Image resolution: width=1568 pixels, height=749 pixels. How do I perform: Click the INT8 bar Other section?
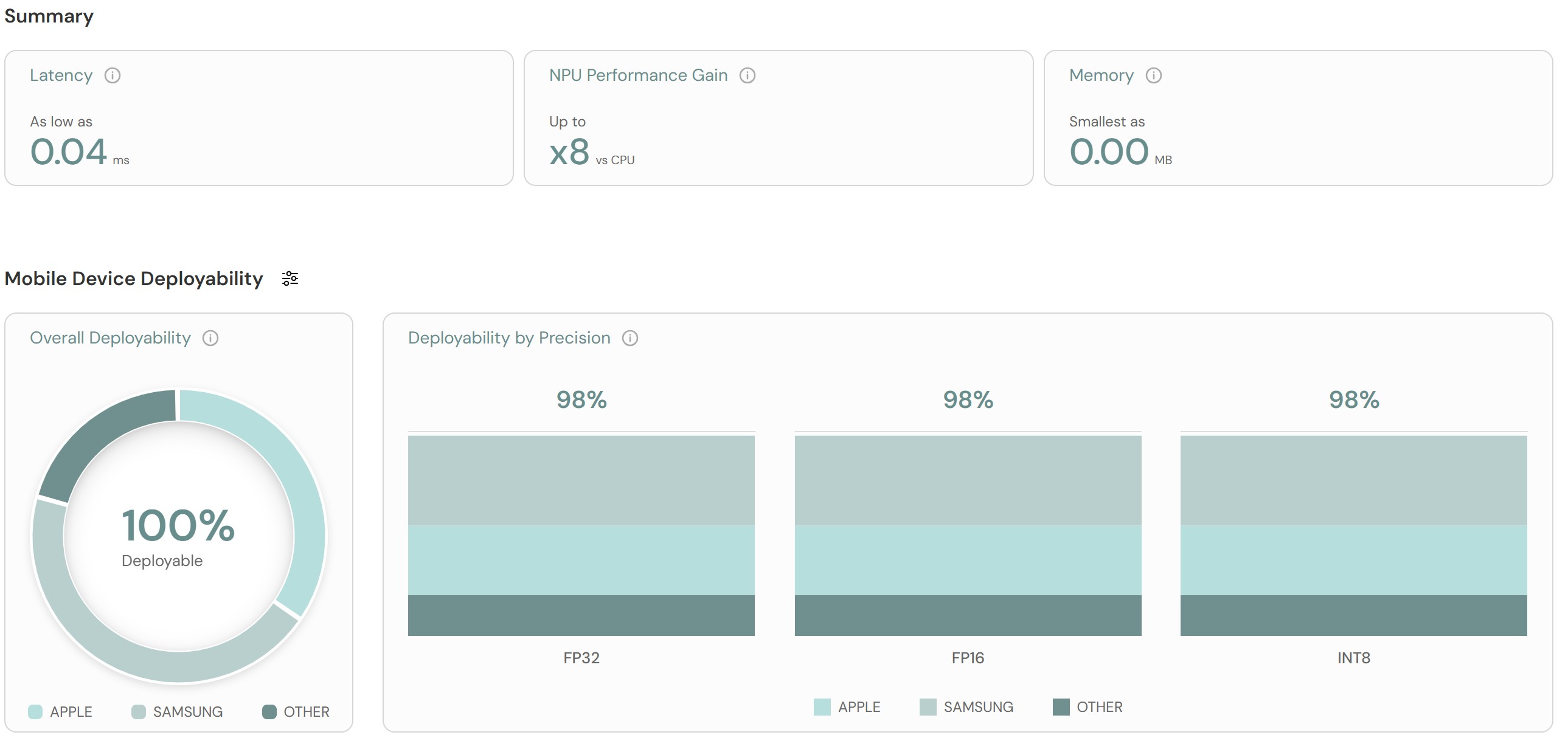click(x=1353, y=616)
